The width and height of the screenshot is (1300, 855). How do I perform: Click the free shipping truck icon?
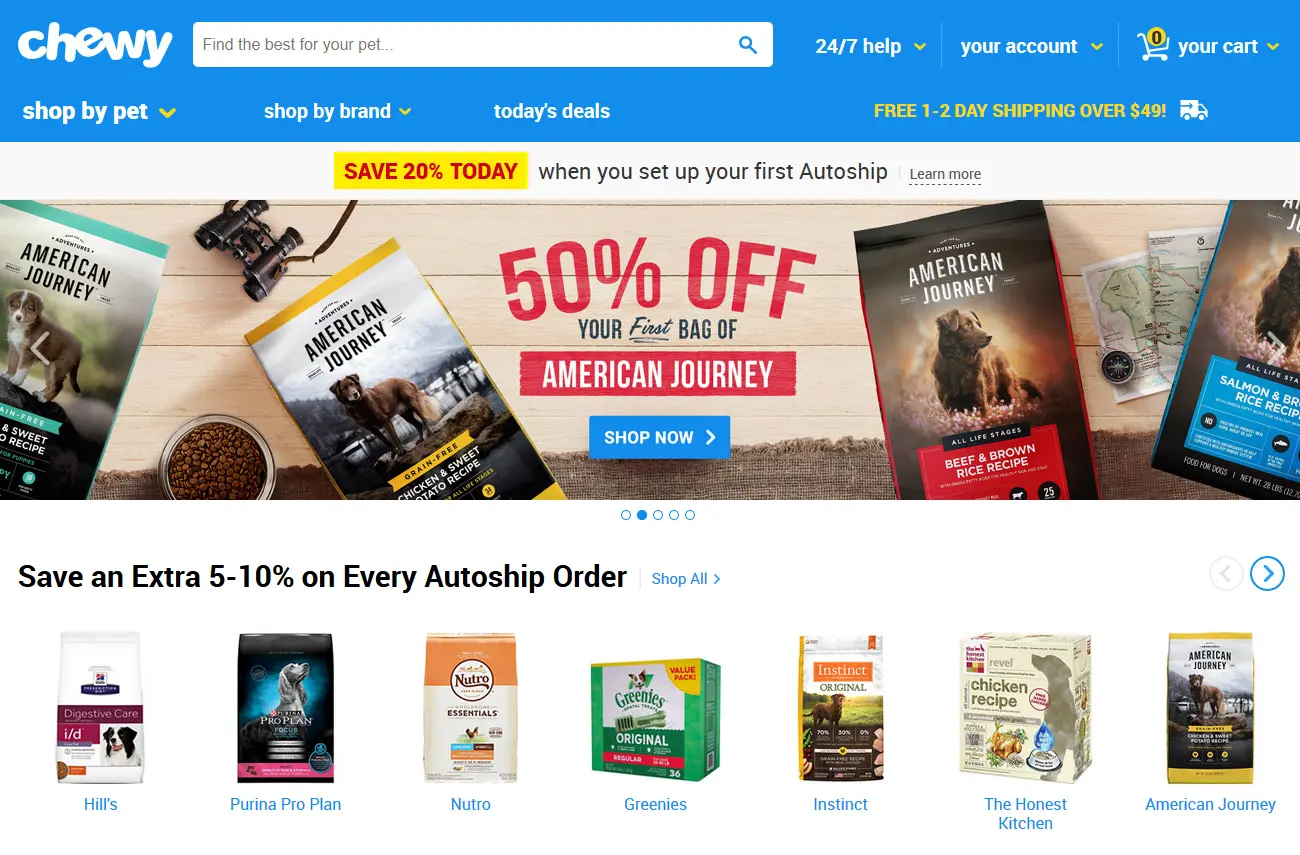[x=1193, y=110]
